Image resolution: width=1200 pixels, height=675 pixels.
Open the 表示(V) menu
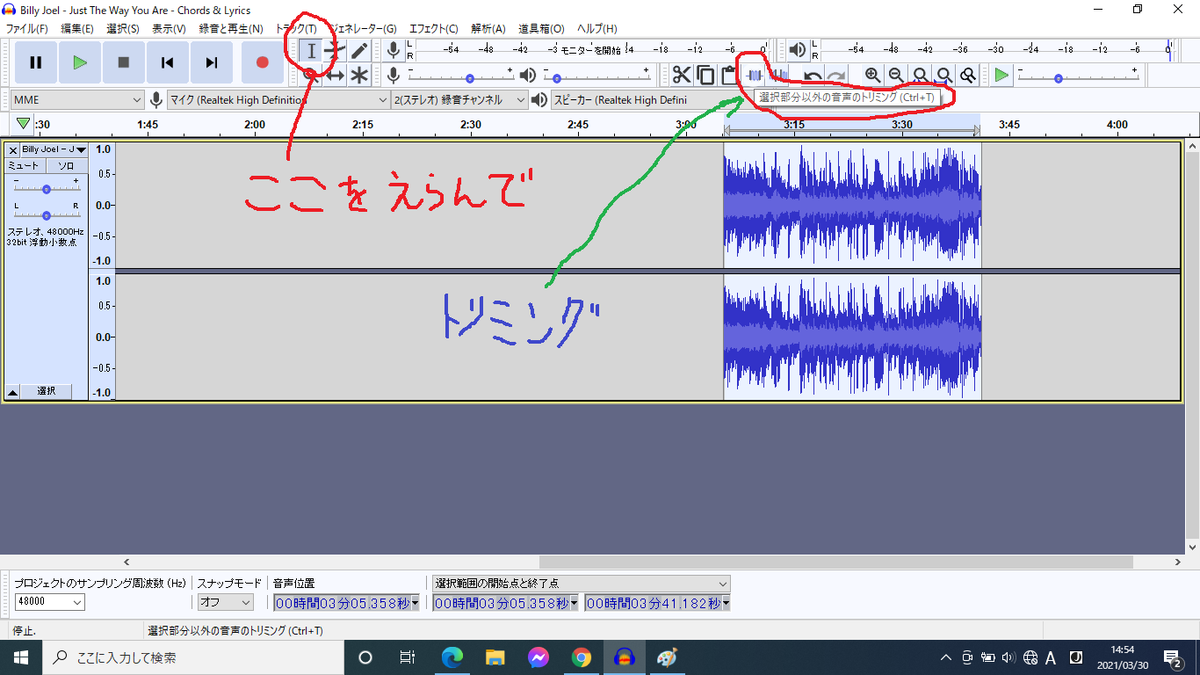click(169, 29)
